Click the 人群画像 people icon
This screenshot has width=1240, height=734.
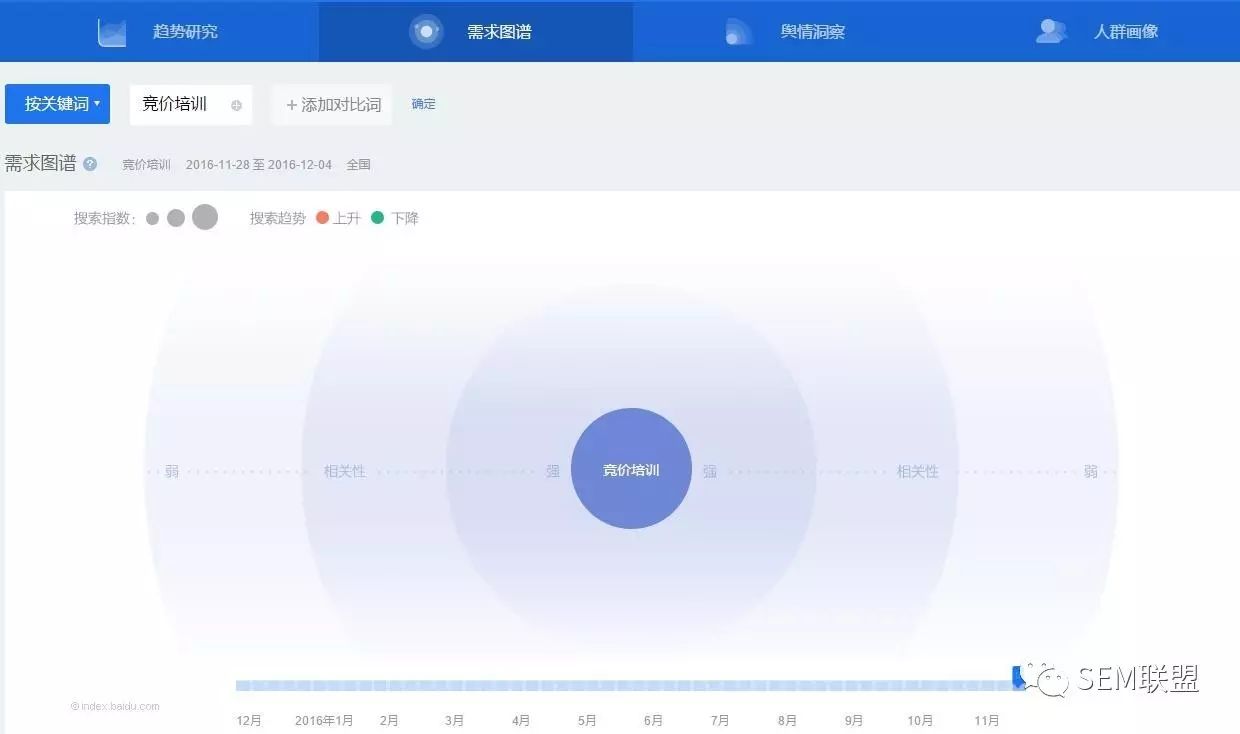pos(1051,32)
